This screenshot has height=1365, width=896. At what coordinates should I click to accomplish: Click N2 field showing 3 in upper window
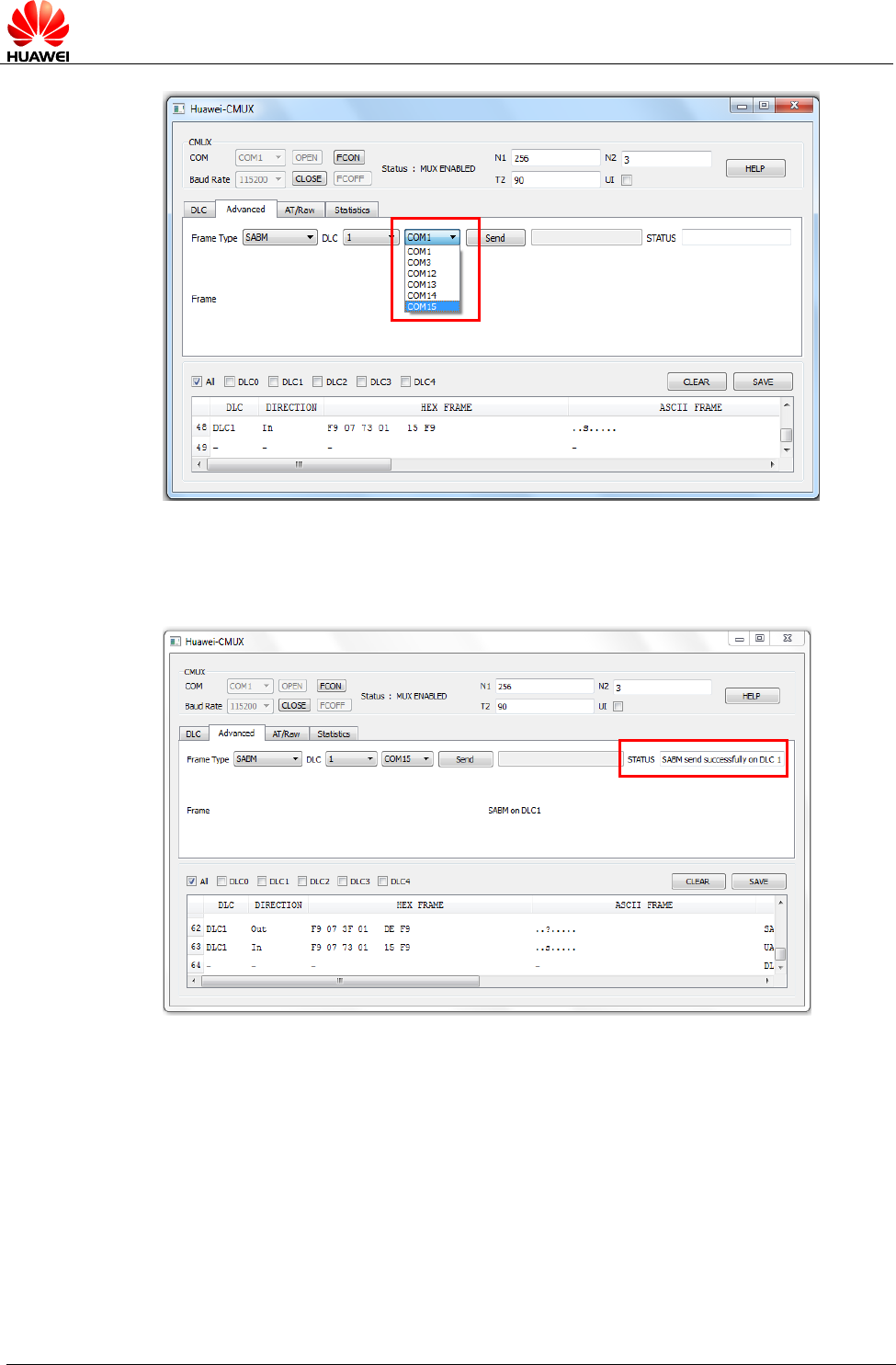pos(666,159)
